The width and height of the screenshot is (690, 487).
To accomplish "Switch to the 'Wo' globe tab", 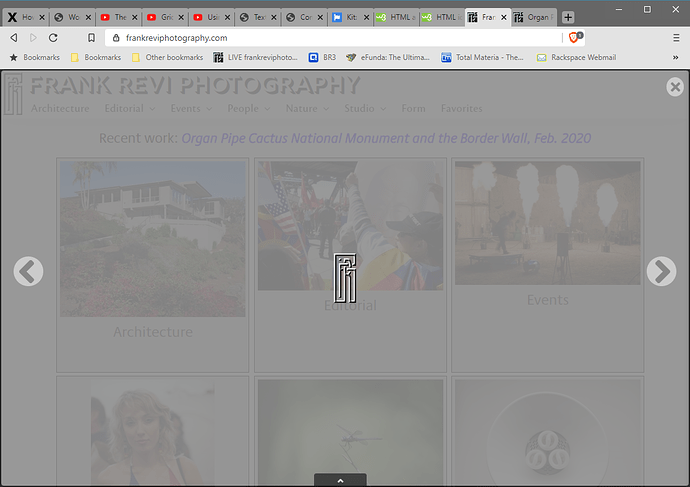I will [x=67, y=17].
